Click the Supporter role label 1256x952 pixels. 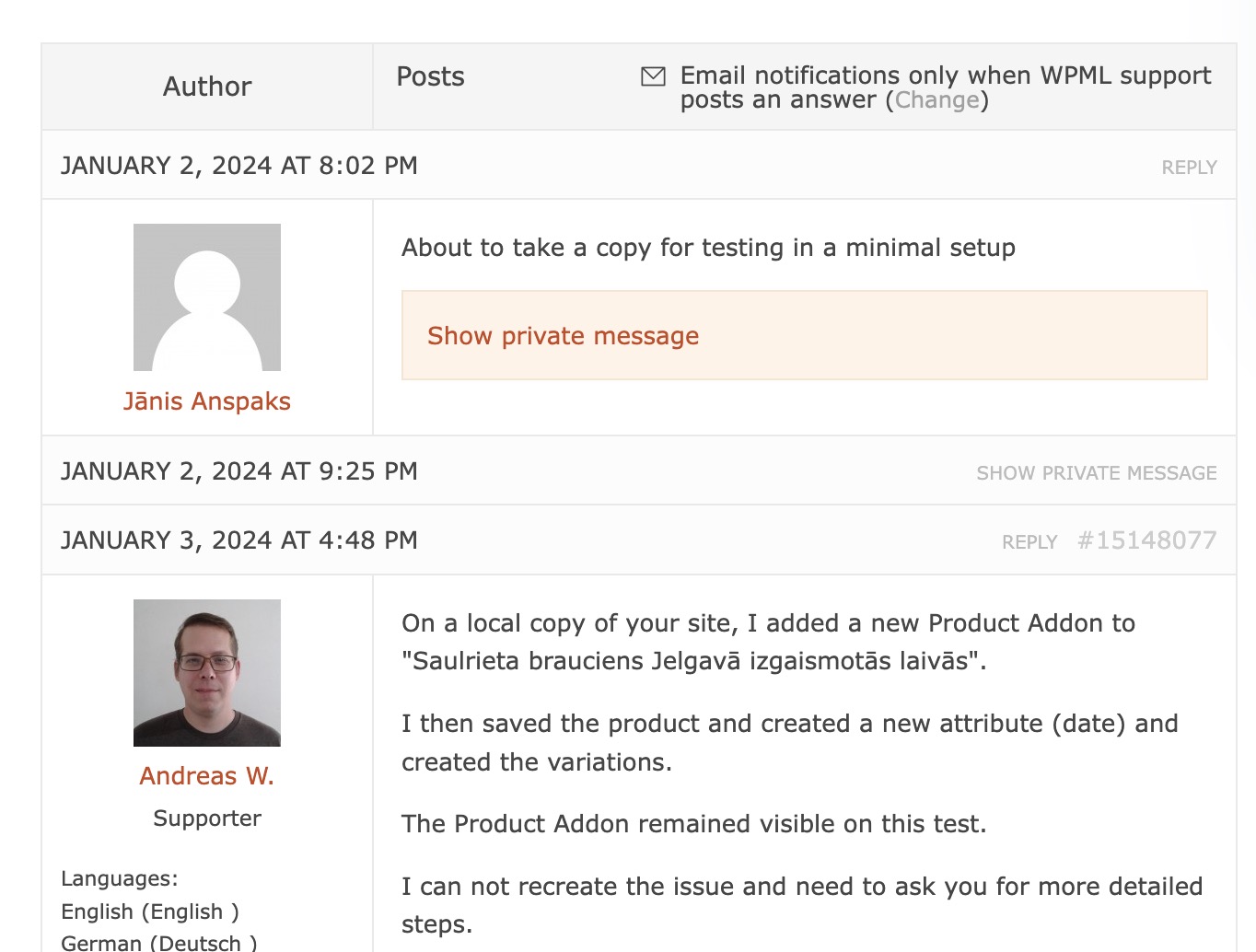pyautogui.click(x=207, y=818)
